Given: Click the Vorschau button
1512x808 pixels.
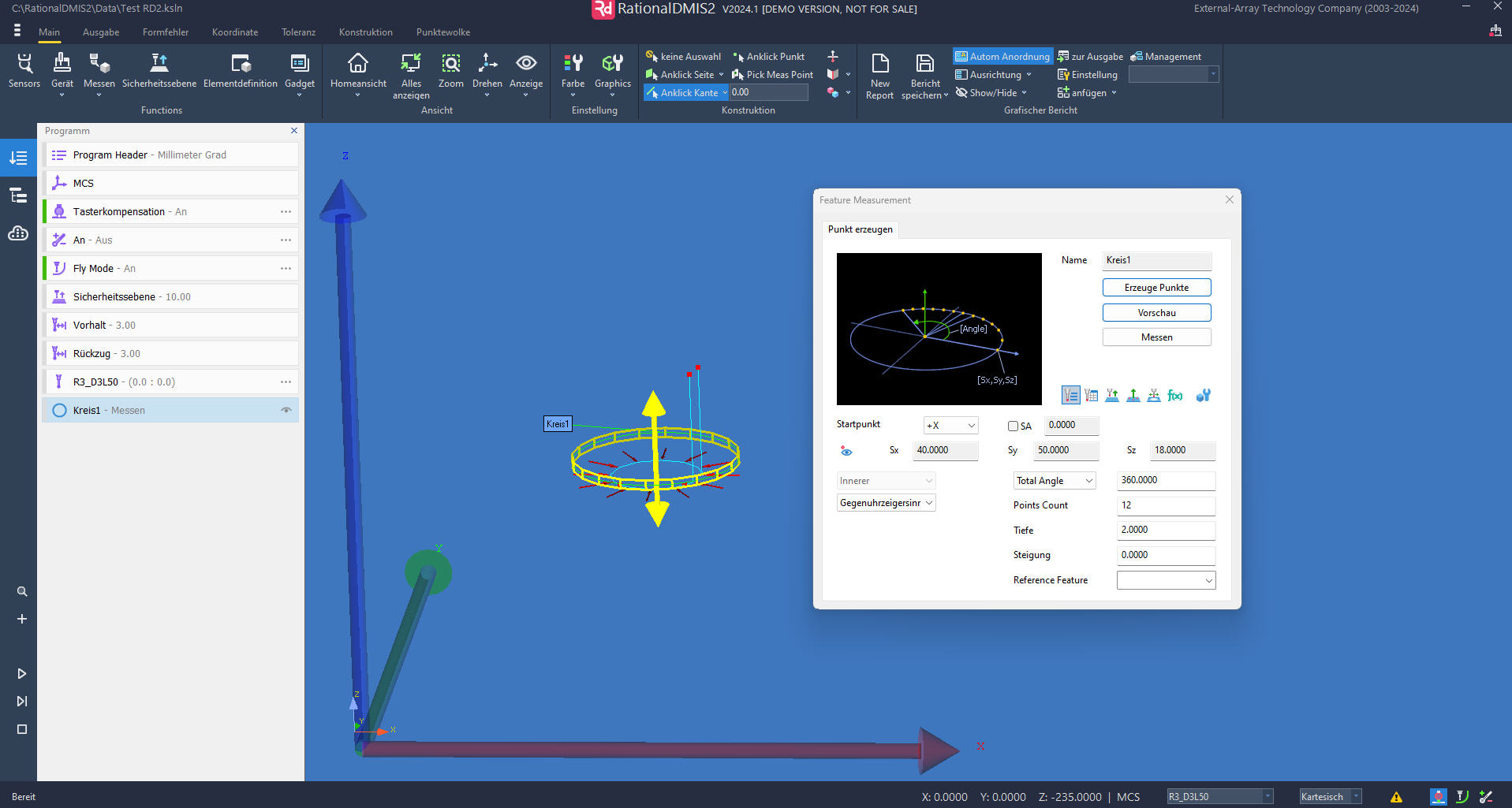Looking at the screenshot, I should [x=1156, y=312].
